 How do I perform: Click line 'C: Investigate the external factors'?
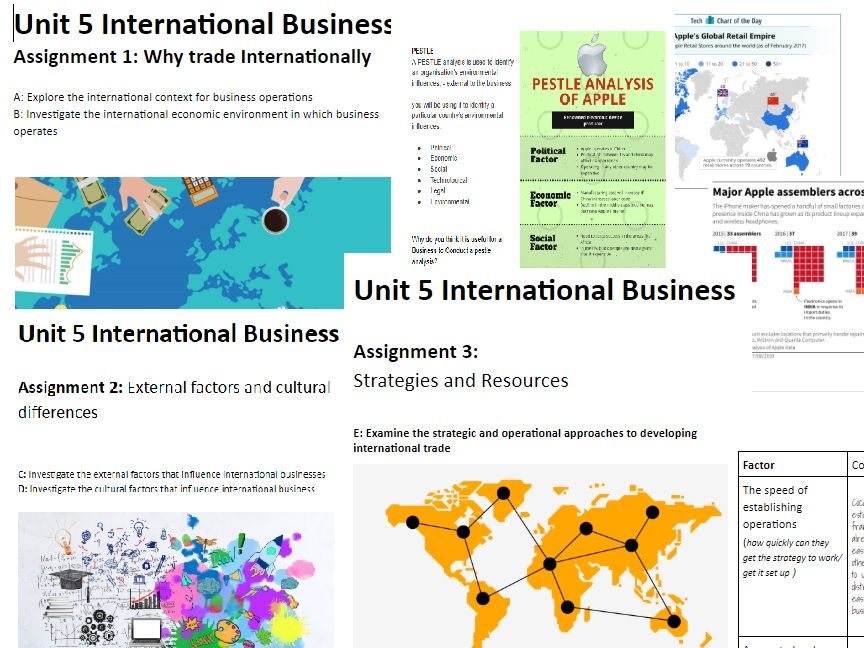click(x=172, y=474)
